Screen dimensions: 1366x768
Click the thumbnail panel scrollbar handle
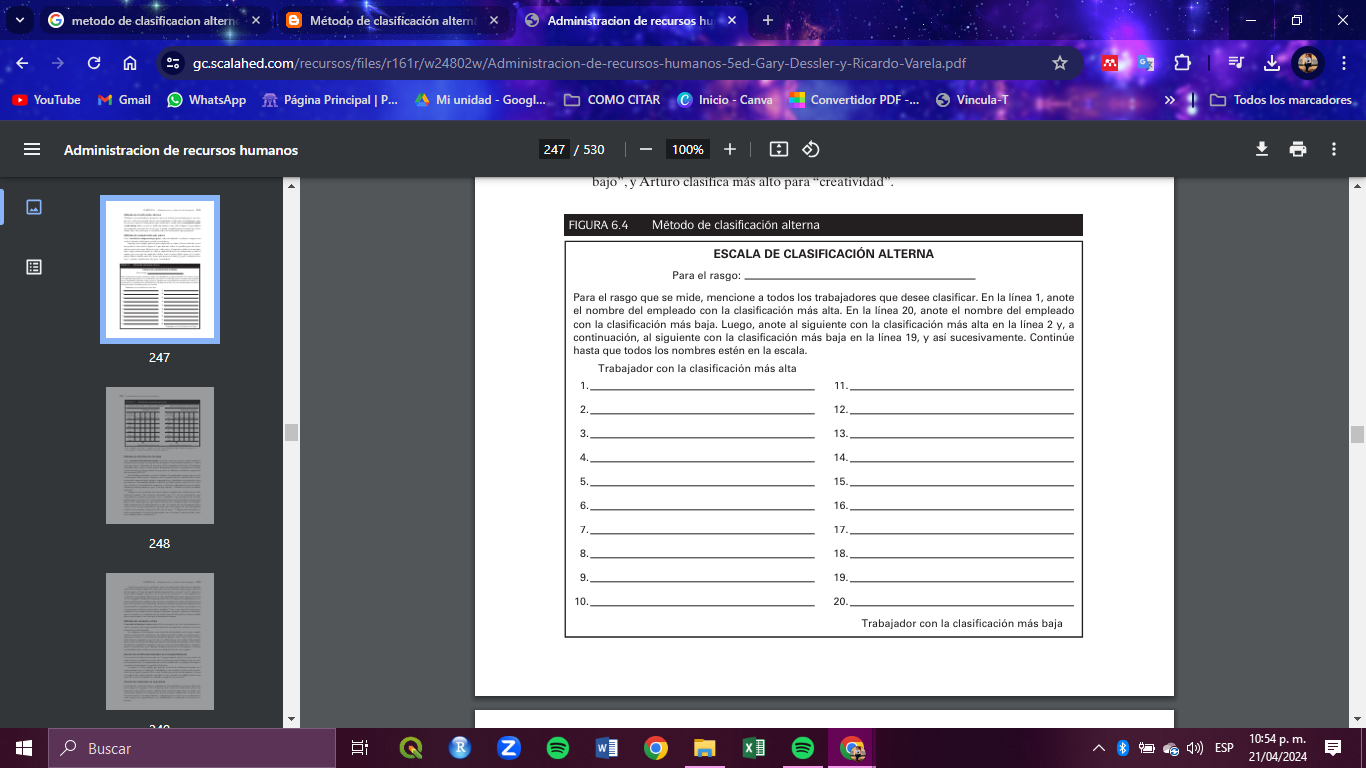tap(291, 432)
